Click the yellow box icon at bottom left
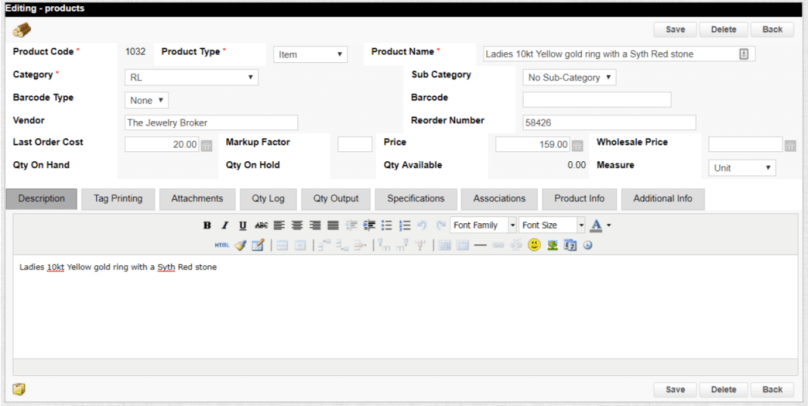 19,390
